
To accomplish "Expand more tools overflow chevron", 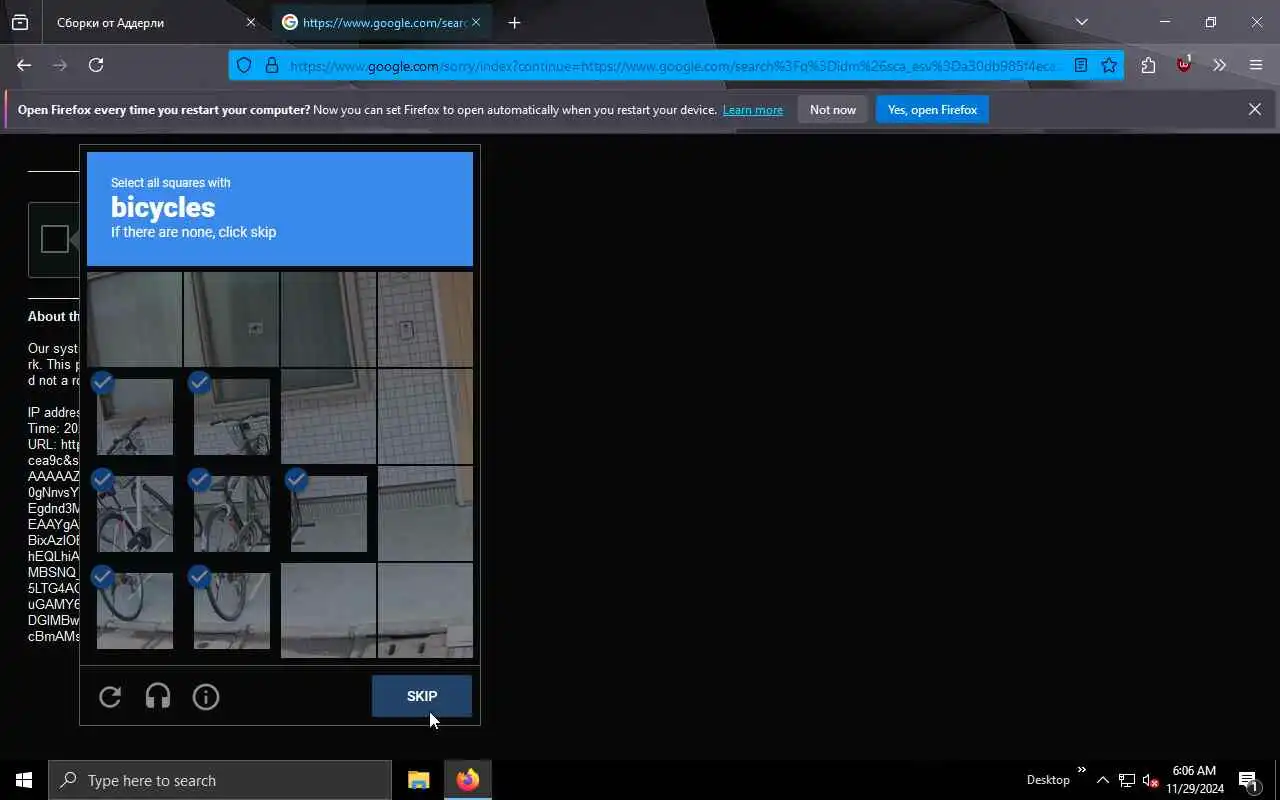I will [1219, 65].
